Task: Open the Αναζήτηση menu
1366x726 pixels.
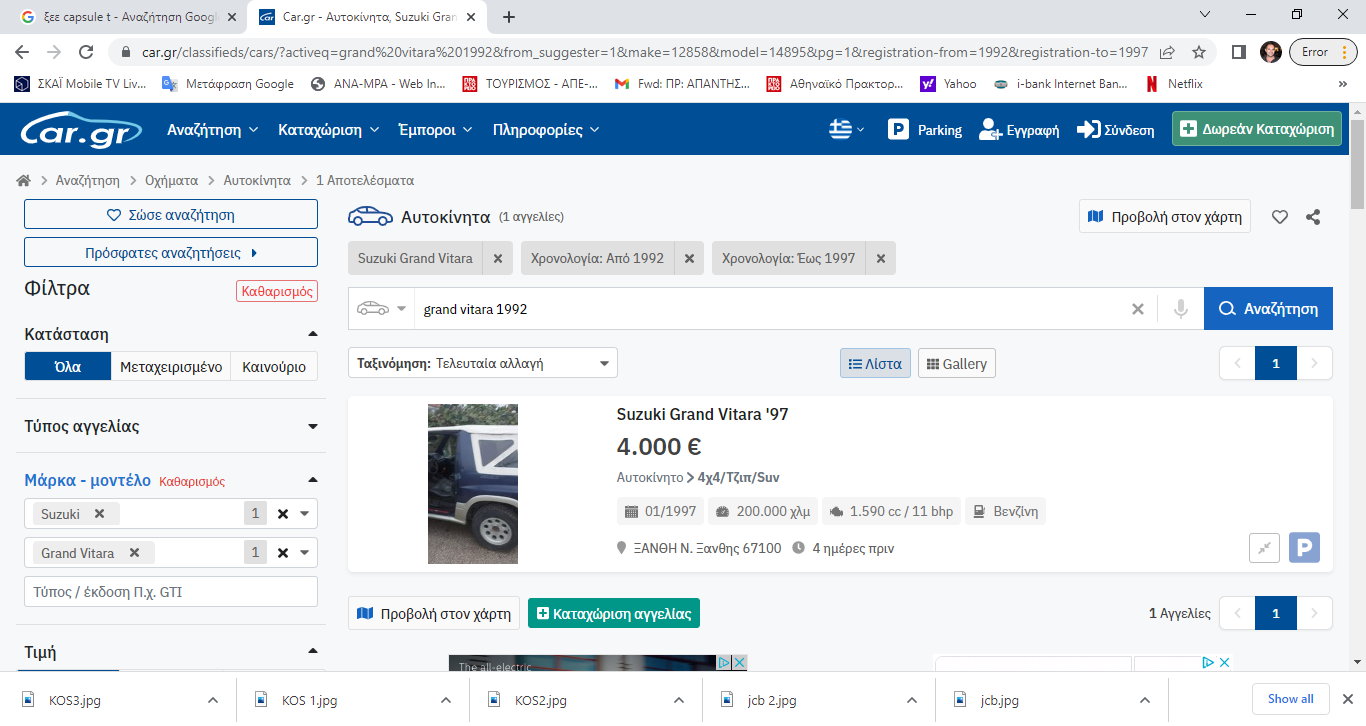Action: click(x=213, y=130)
